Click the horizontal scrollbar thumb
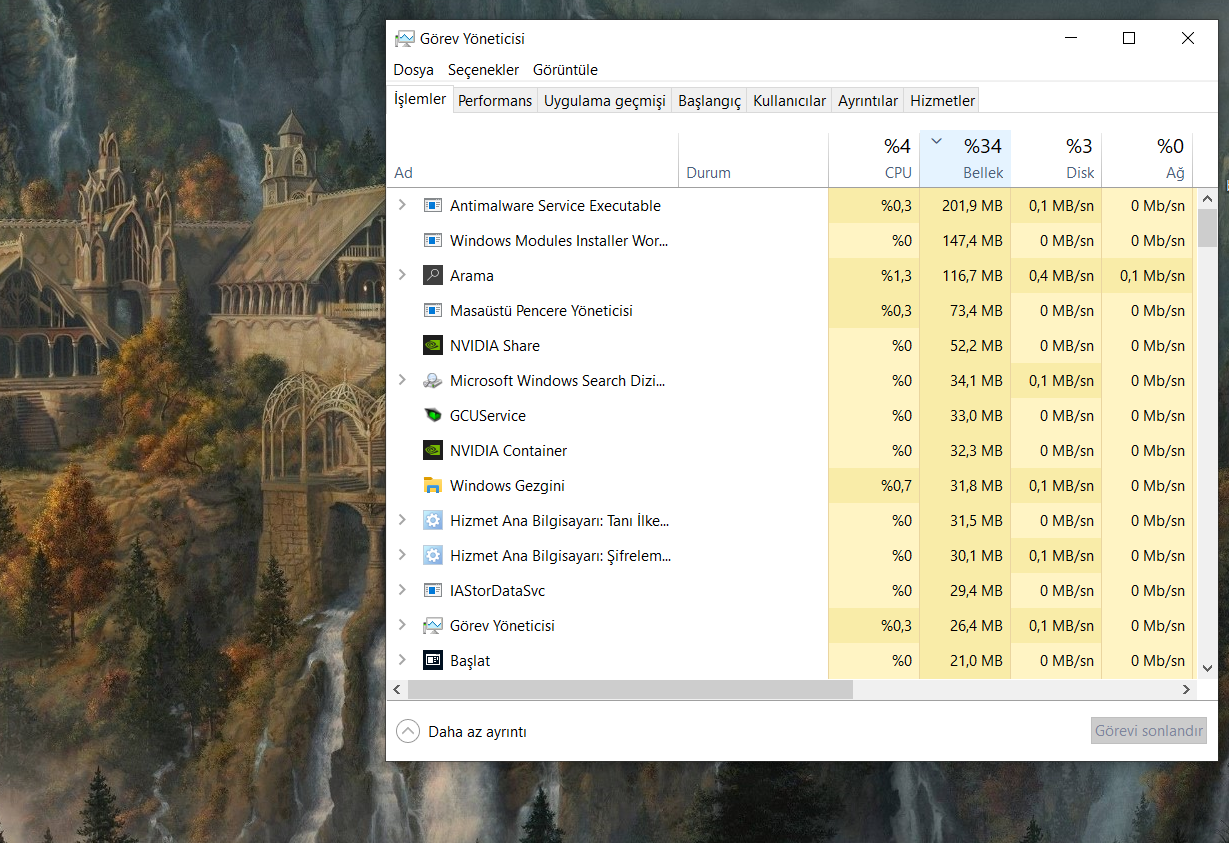 coord(630,690)
